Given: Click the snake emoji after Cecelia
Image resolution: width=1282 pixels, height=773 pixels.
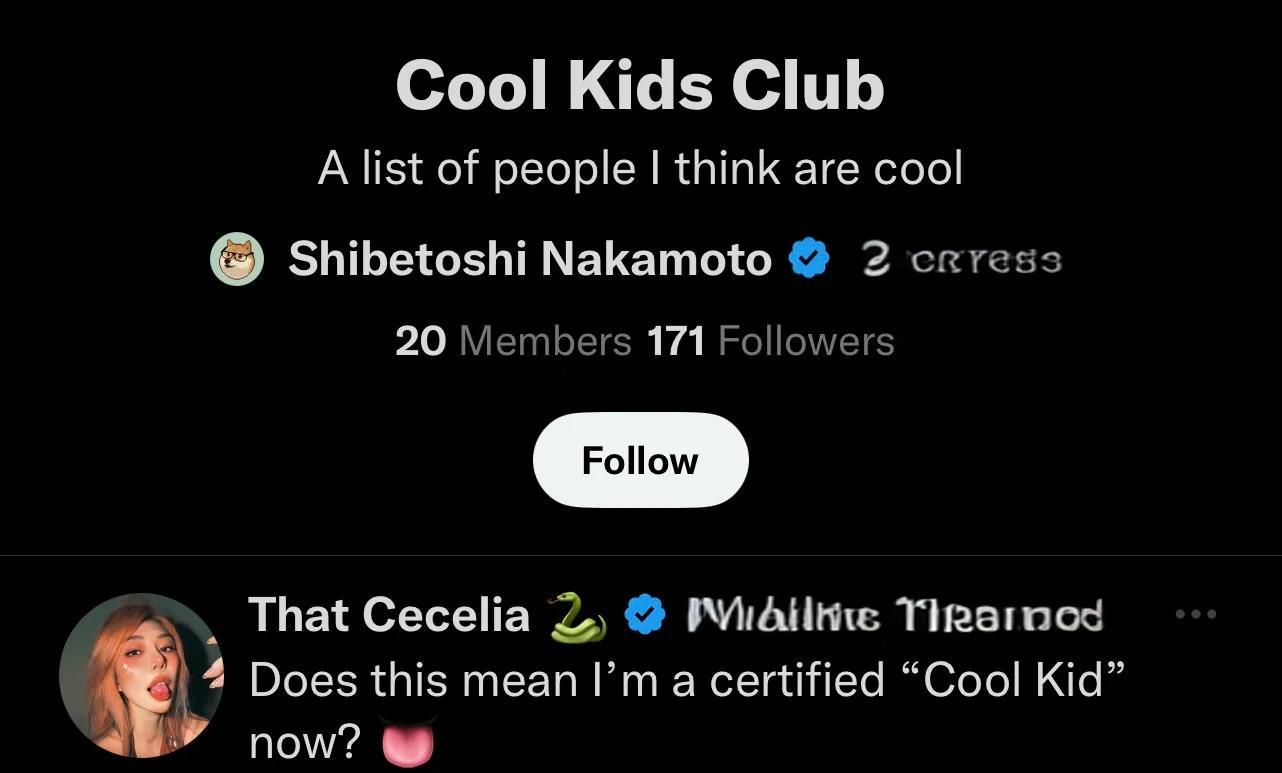Looking at the screenshot, I should click(576, 615).
